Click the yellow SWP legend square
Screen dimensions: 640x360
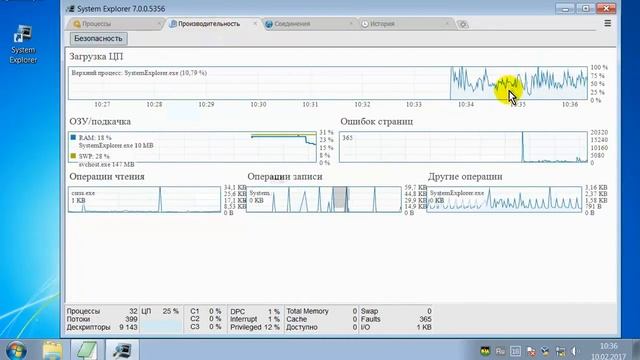[73, 156]
